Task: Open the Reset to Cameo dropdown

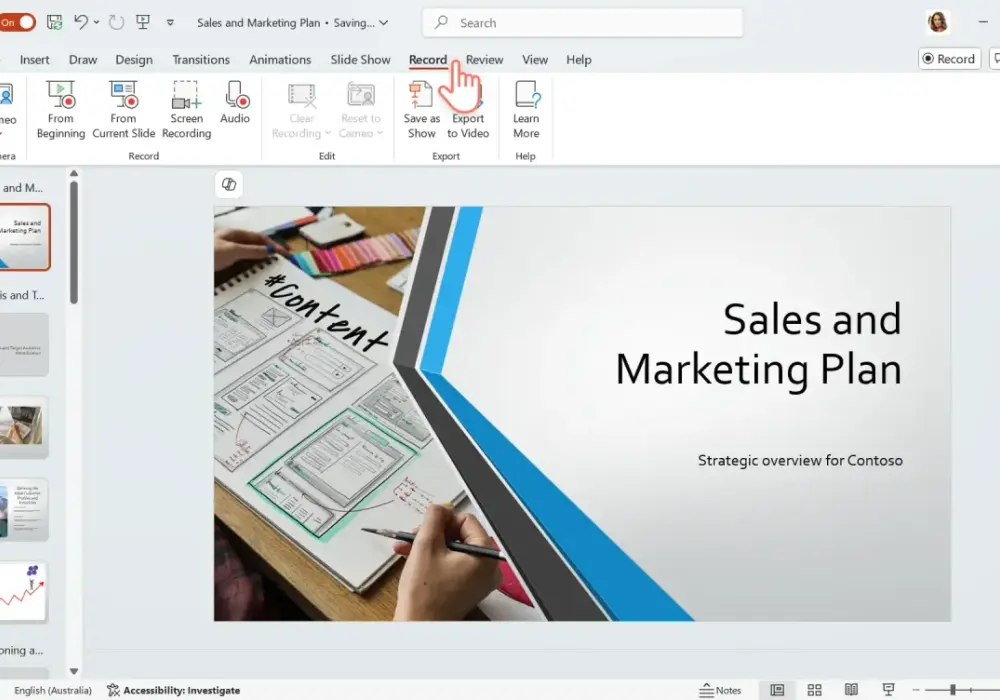Action: point(360,110)
